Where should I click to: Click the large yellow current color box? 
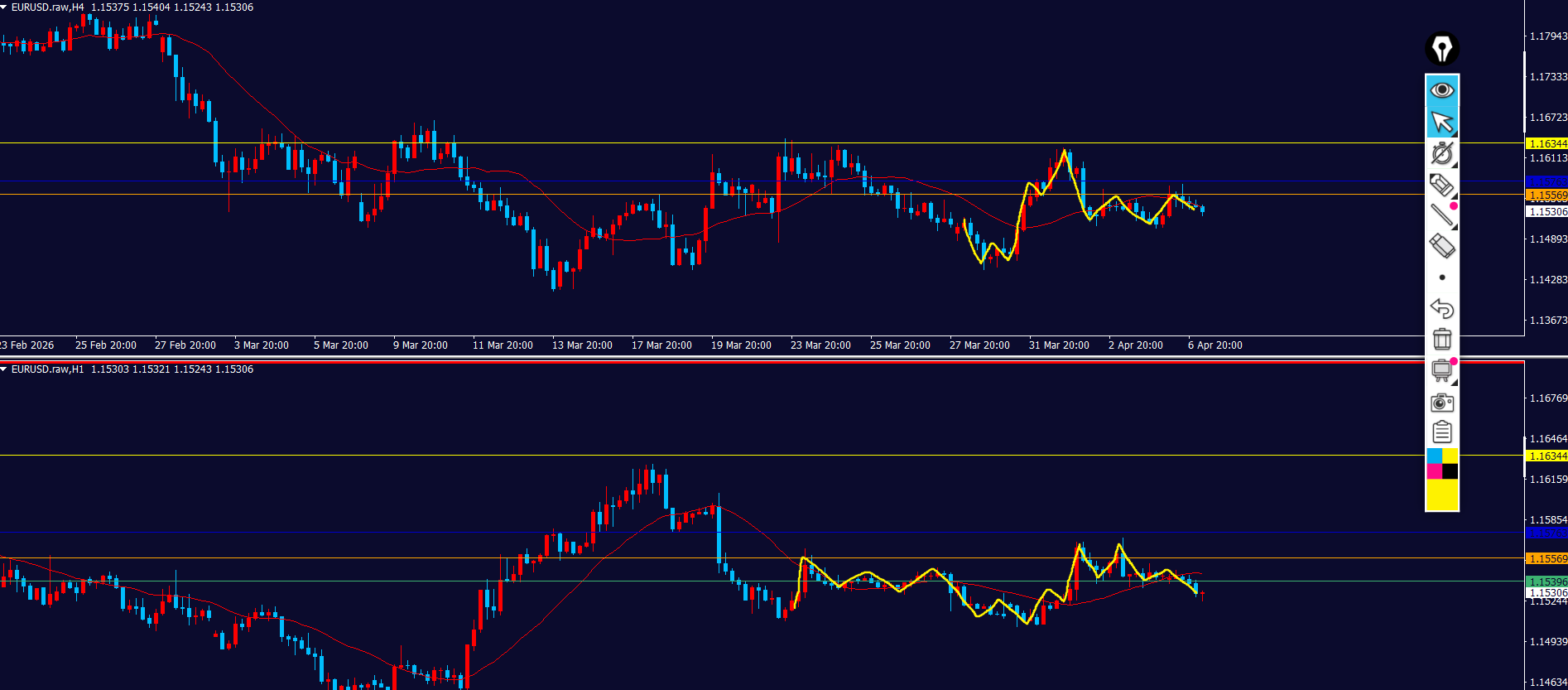[1441, 495]
